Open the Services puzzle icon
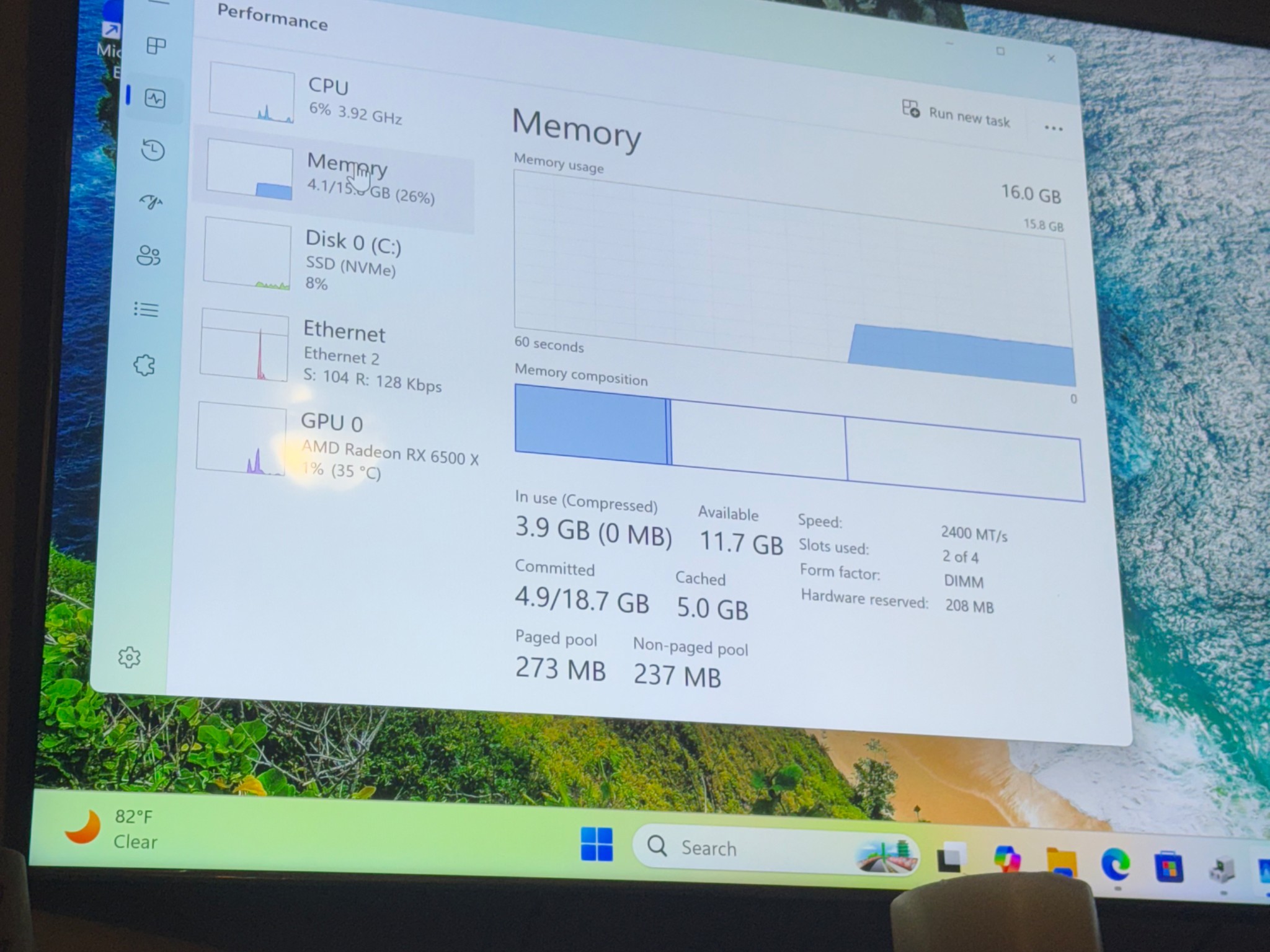The width and height of the screenshot is (1270, 952). [x=144, y=365]
